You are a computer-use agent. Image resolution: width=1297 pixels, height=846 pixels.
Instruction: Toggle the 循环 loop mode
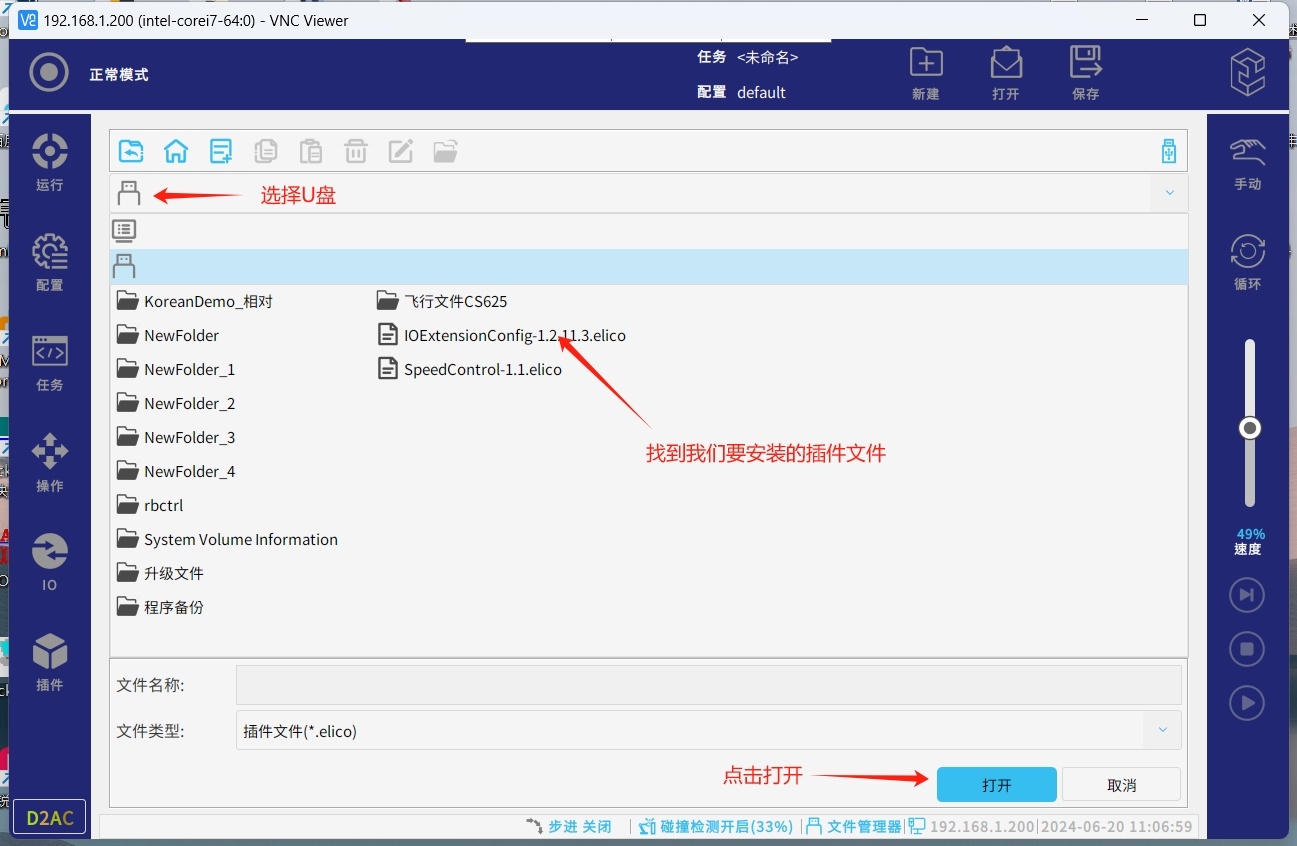[x=1247, y=263]
